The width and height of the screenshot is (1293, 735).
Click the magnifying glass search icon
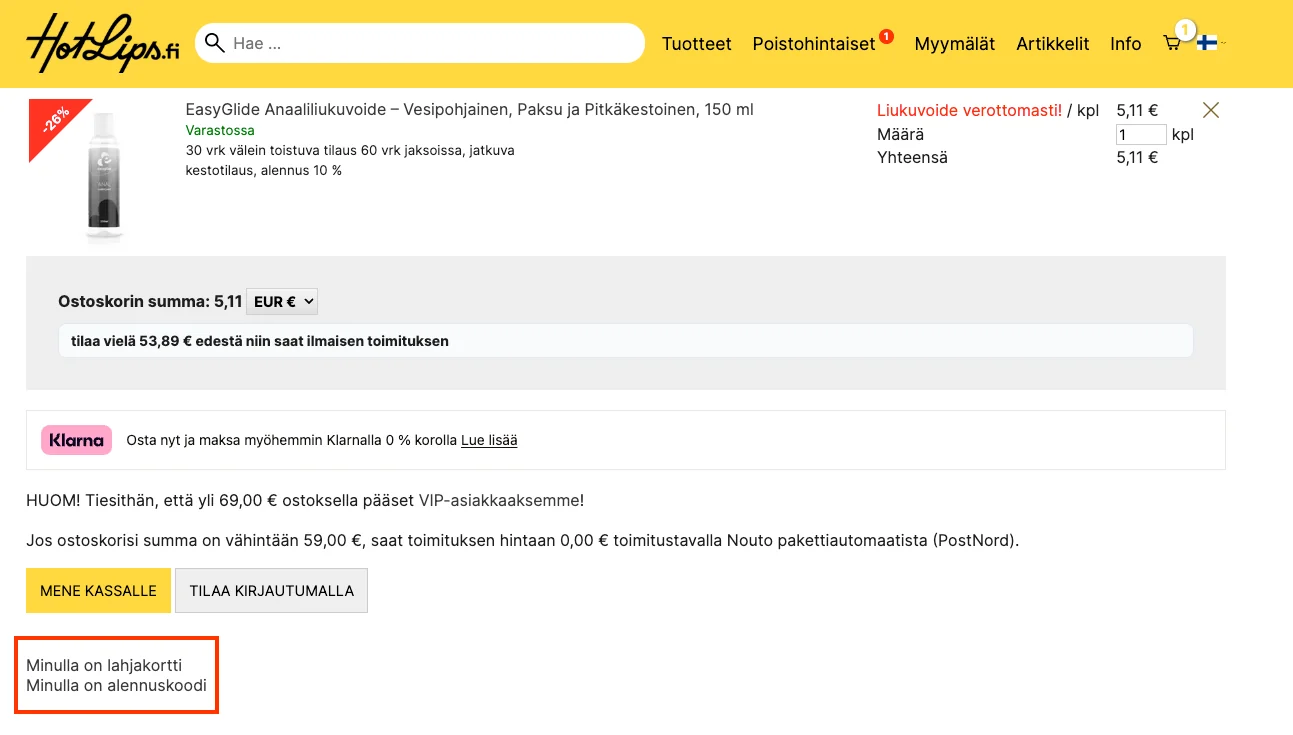[214, 42]
